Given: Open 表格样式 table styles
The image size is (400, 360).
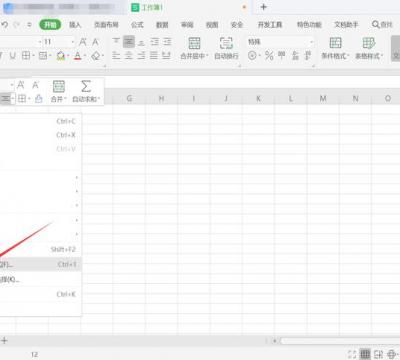Looking at the screenshot, I should (x=369, y=48).
